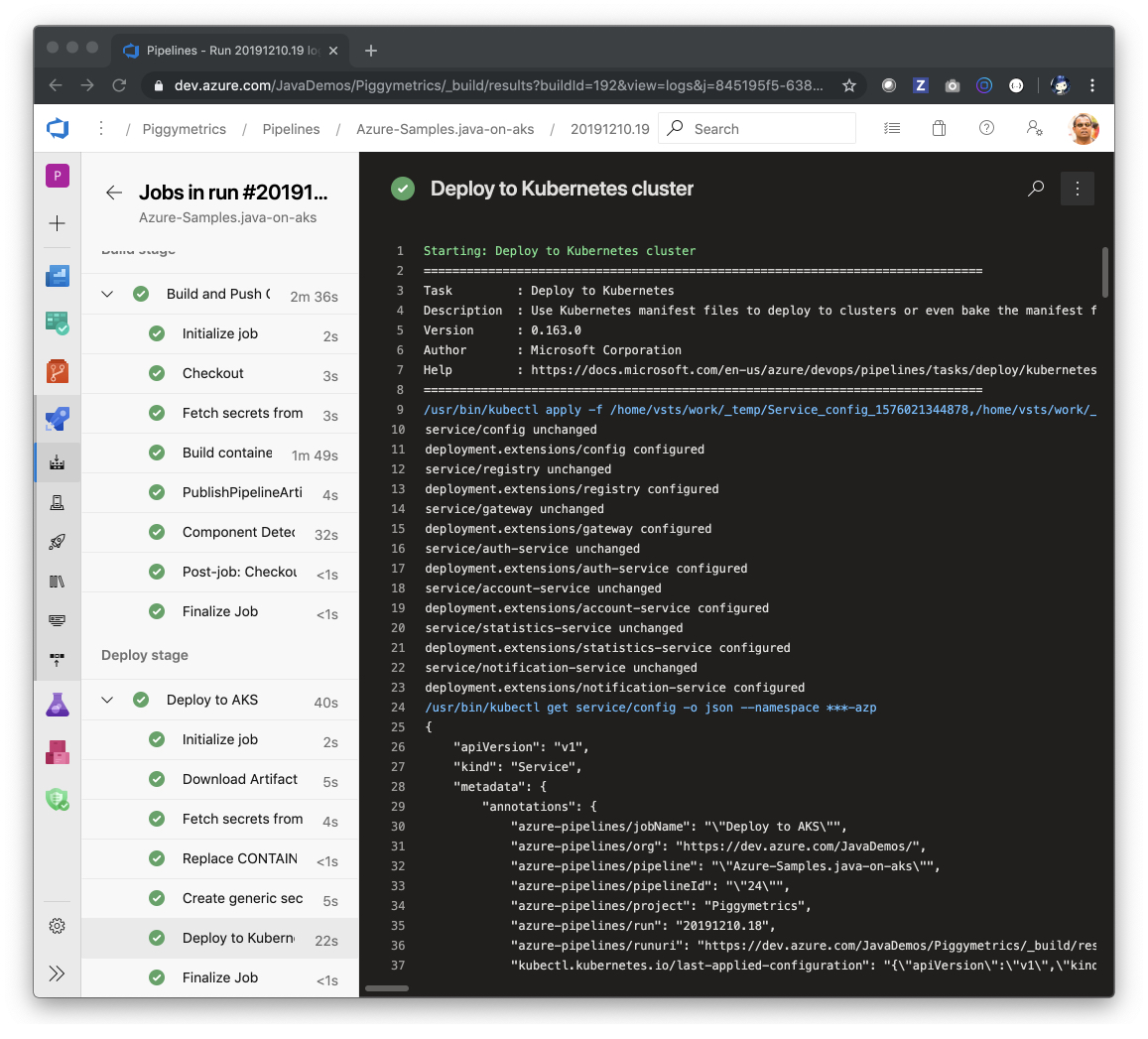
Task: Open the Test Plans flask icon
Action: (x=58, y=705)
